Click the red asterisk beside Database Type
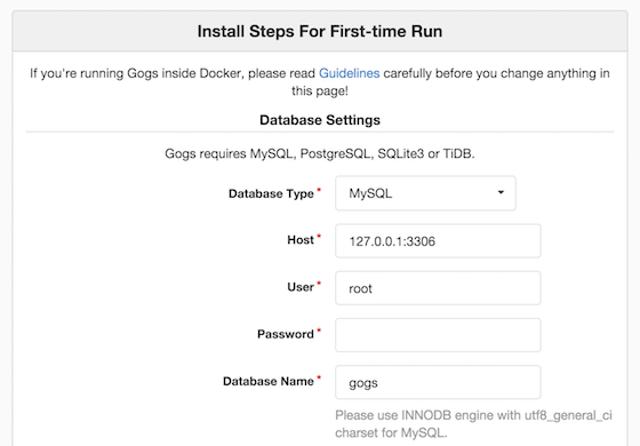The height and width of the screenshot is (446, 640). [319, 191]
